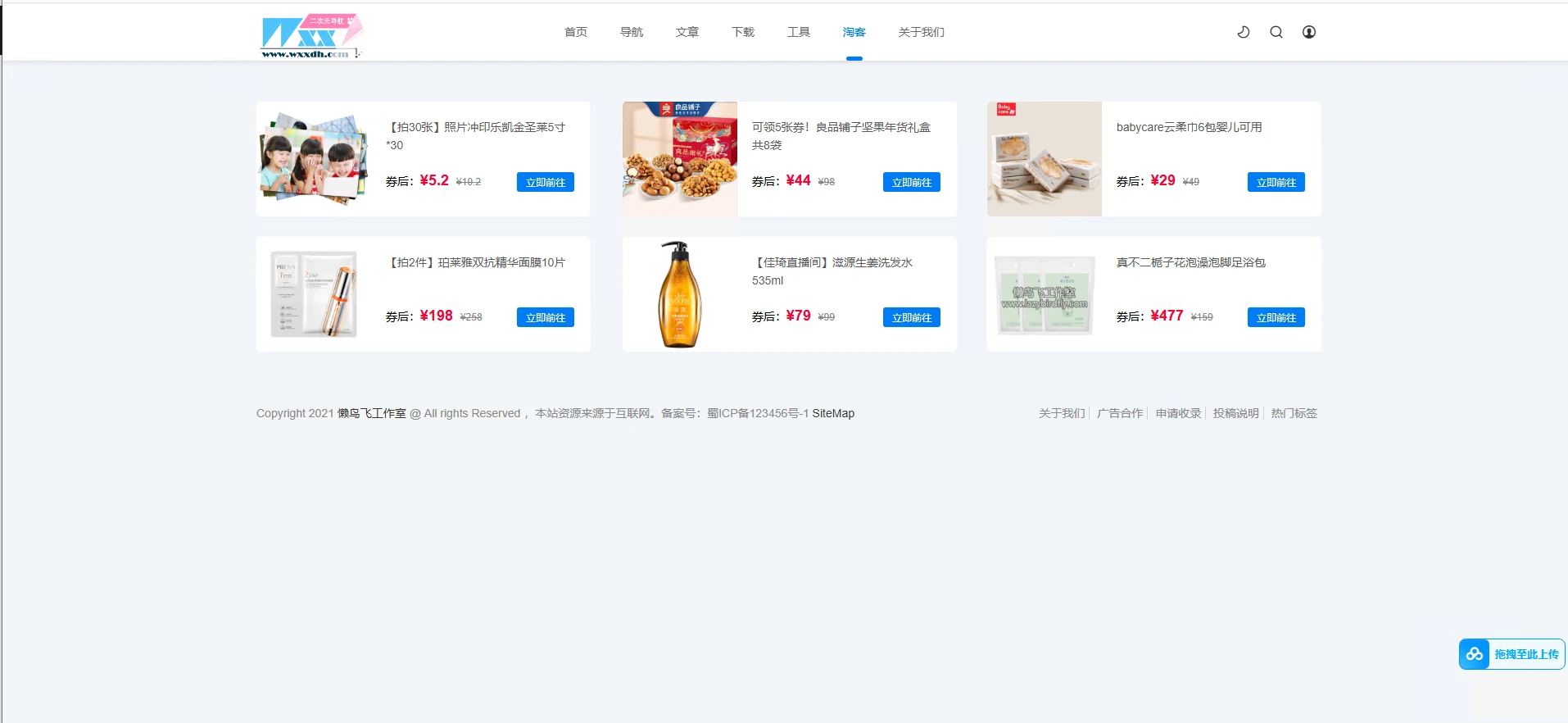Click the ¥198 coupon price

pos(436,316)
